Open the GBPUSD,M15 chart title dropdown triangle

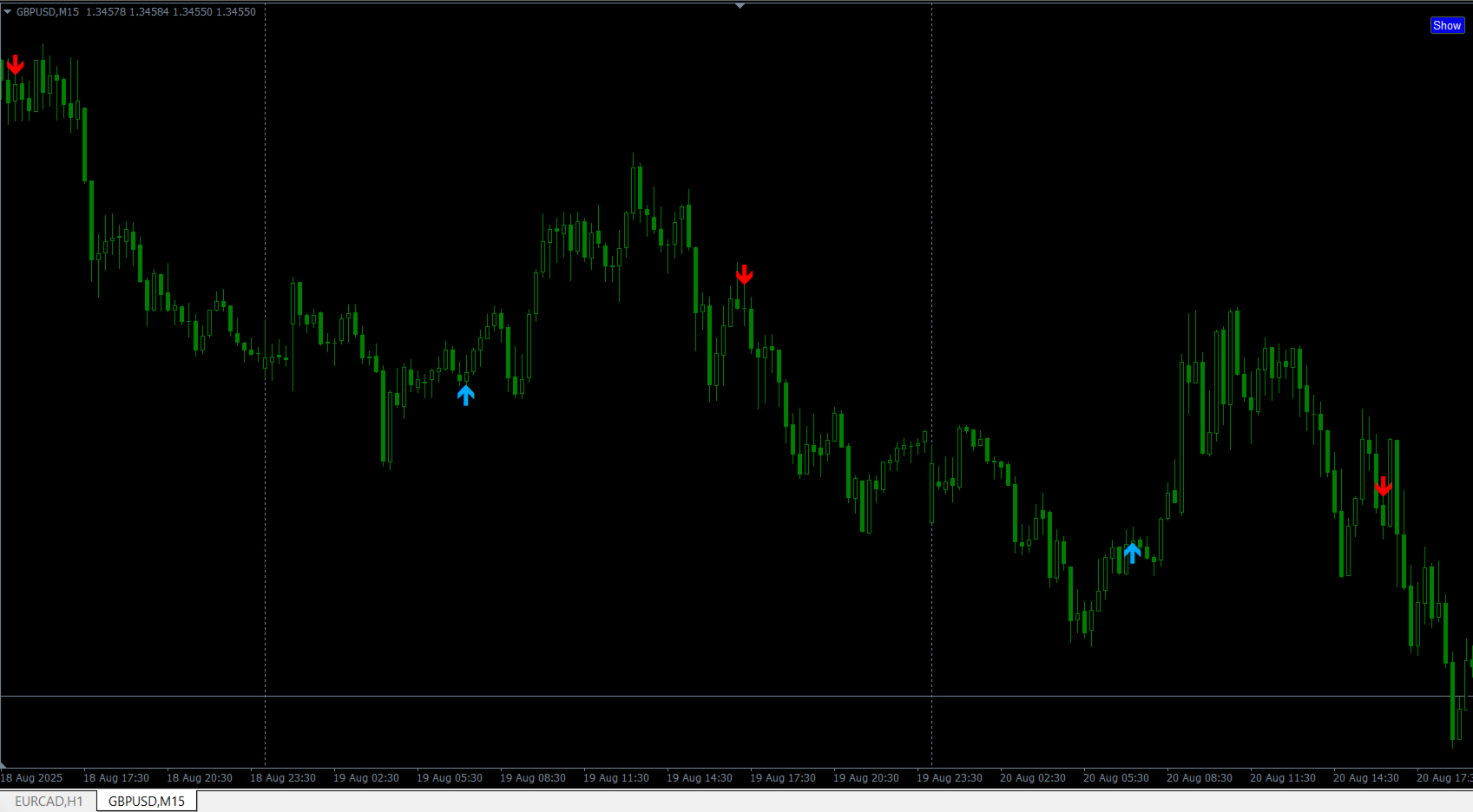(x=7, y=12)
